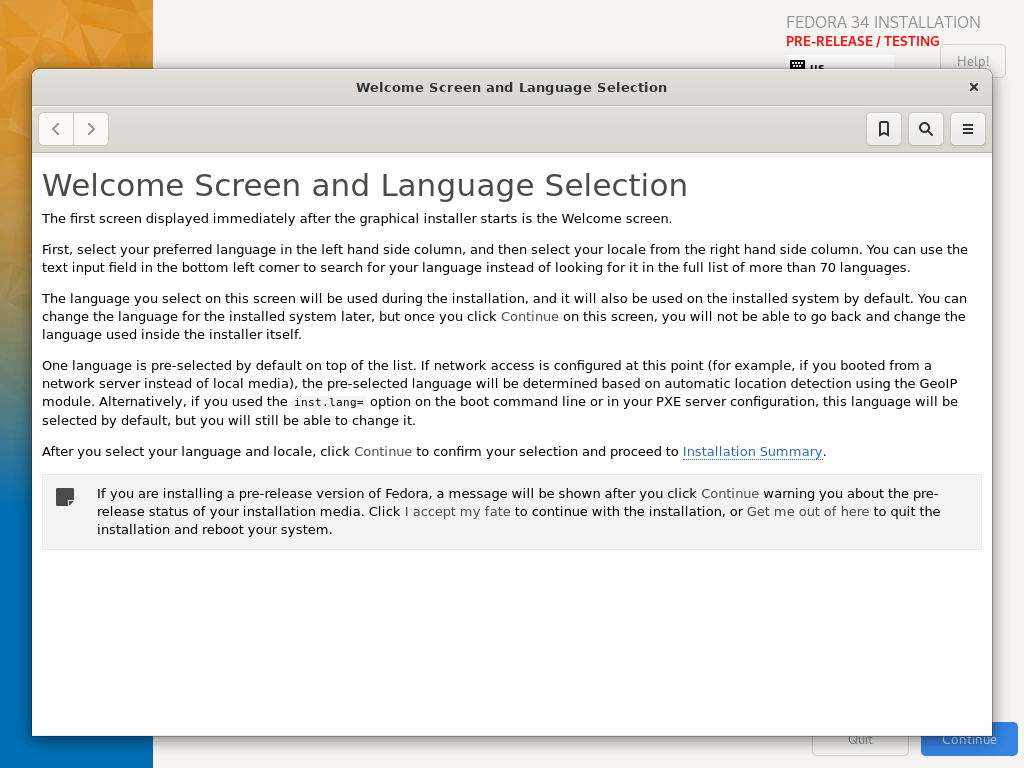This screenshot has height=768, width=1024.
Task: Follow the Installation Summary link
Action: coord(752,452)
